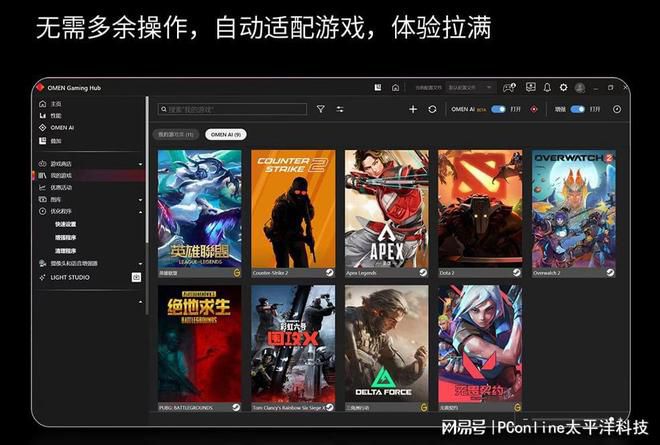Open the Dota 2 game card
This screenshot has height=445, width=660.
pos(480,213)
